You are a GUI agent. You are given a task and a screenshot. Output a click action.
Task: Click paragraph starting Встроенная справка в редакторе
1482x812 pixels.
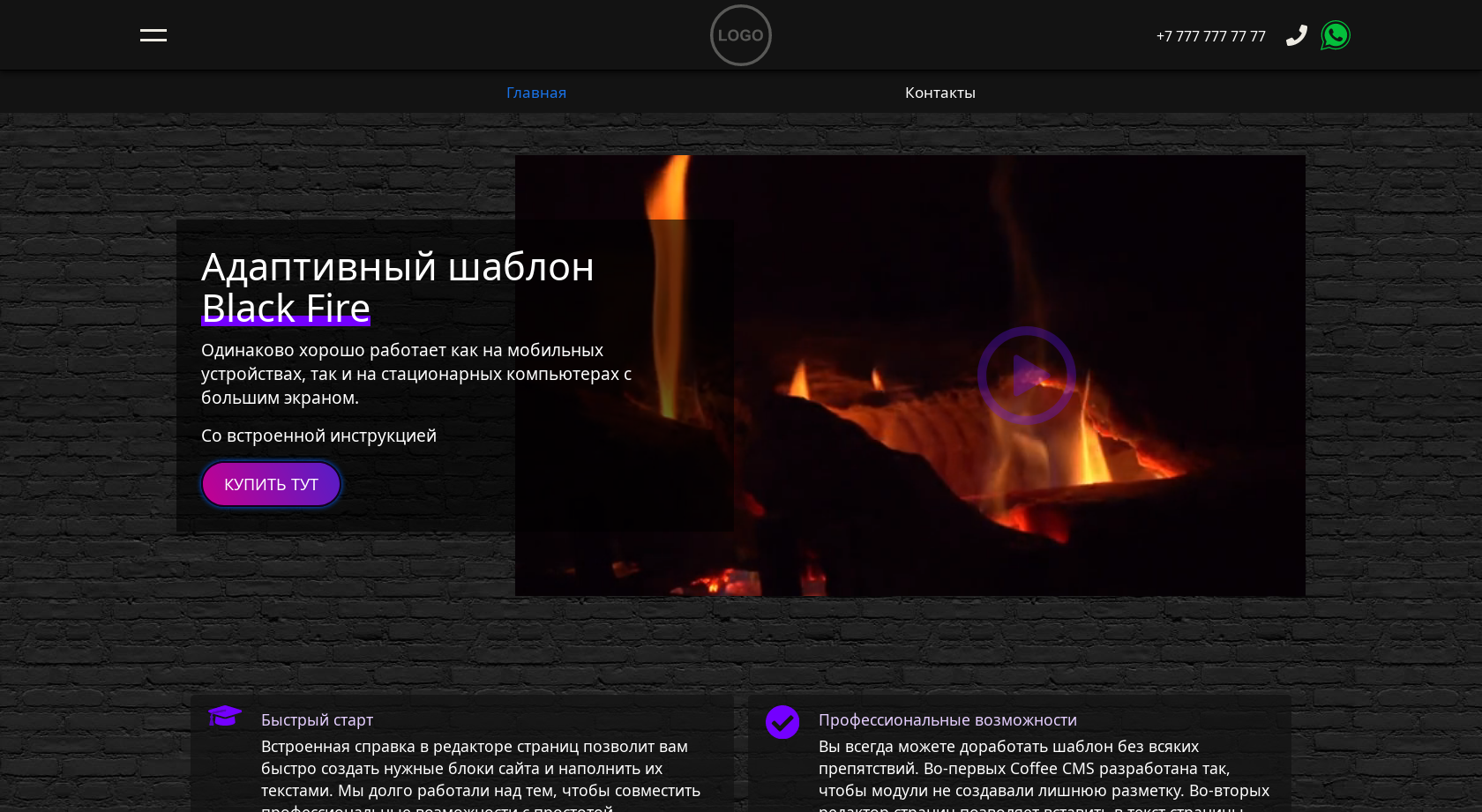(481, 774)
